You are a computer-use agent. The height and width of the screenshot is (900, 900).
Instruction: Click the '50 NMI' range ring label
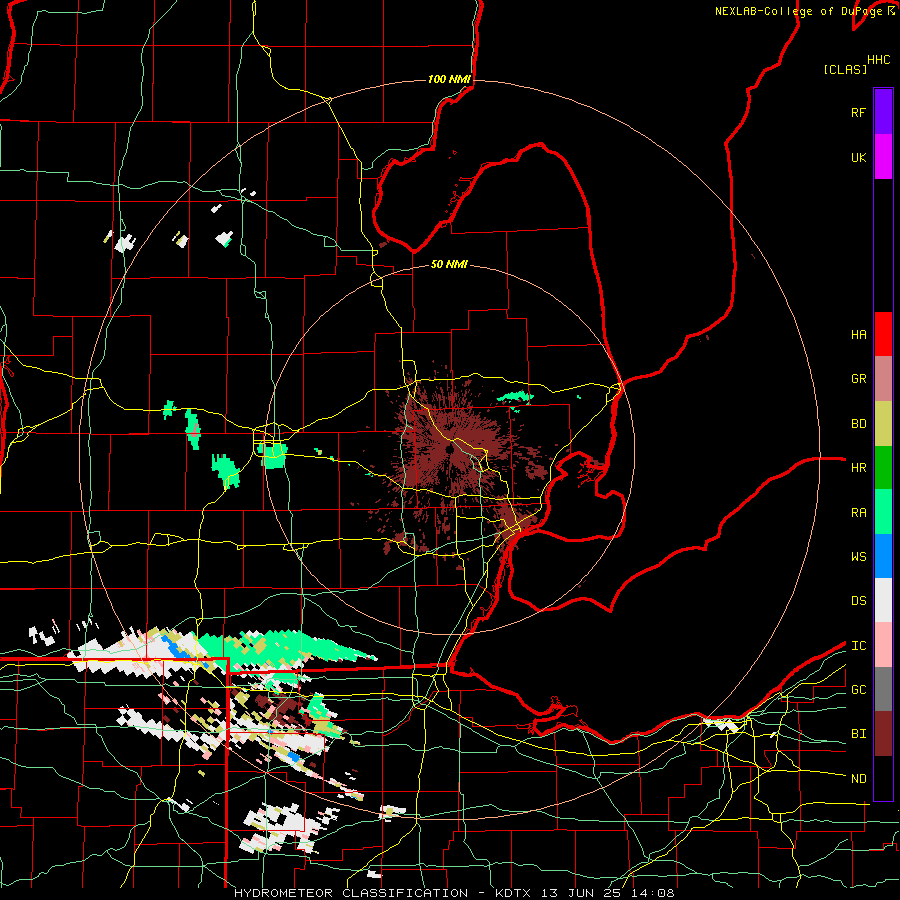[449, 264]
